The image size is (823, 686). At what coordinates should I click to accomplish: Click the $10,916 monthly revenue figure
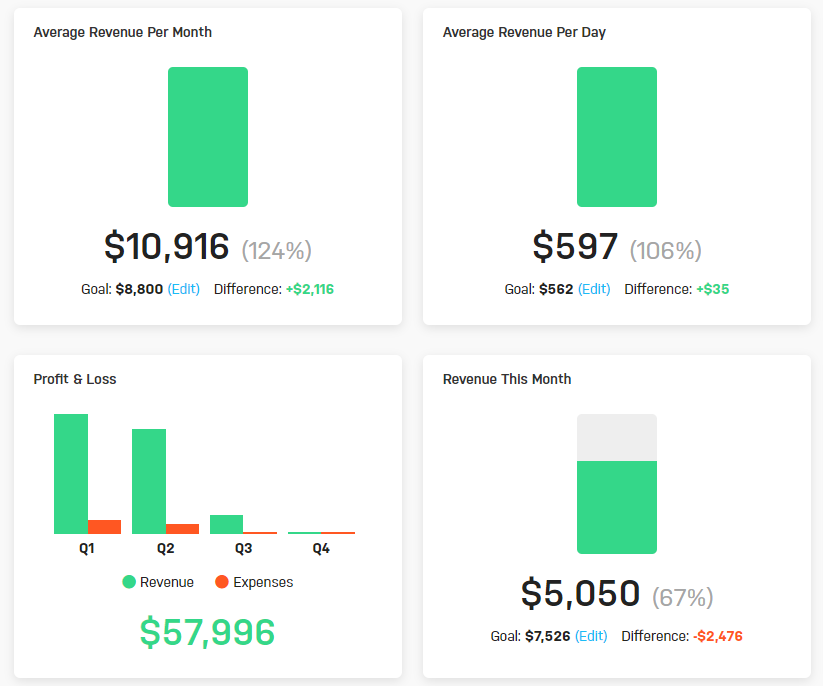pos(167,246)
